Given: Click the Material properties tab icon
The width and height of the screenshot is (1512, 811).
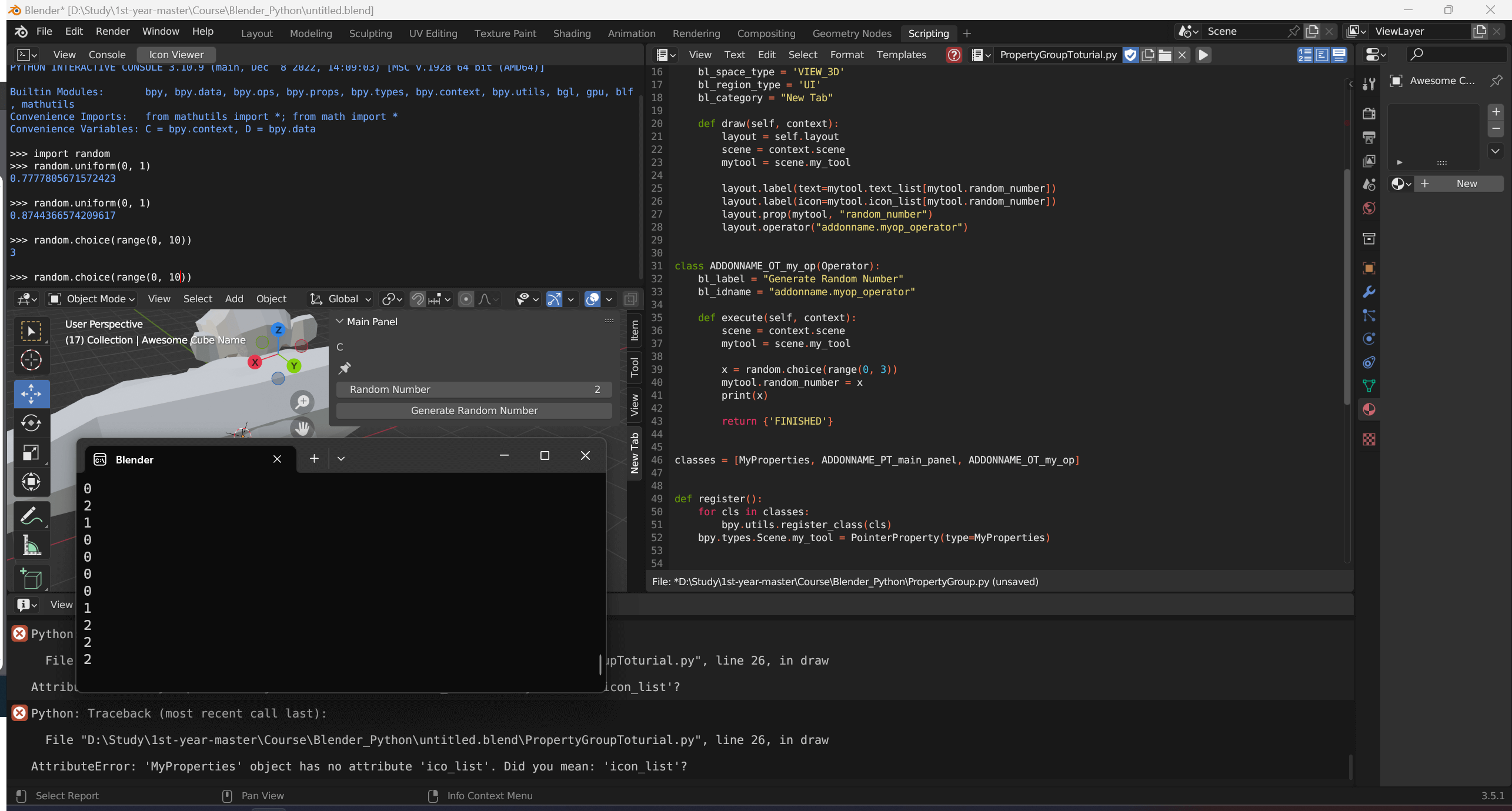Looking at the screenshot, I should point(1369,410).
